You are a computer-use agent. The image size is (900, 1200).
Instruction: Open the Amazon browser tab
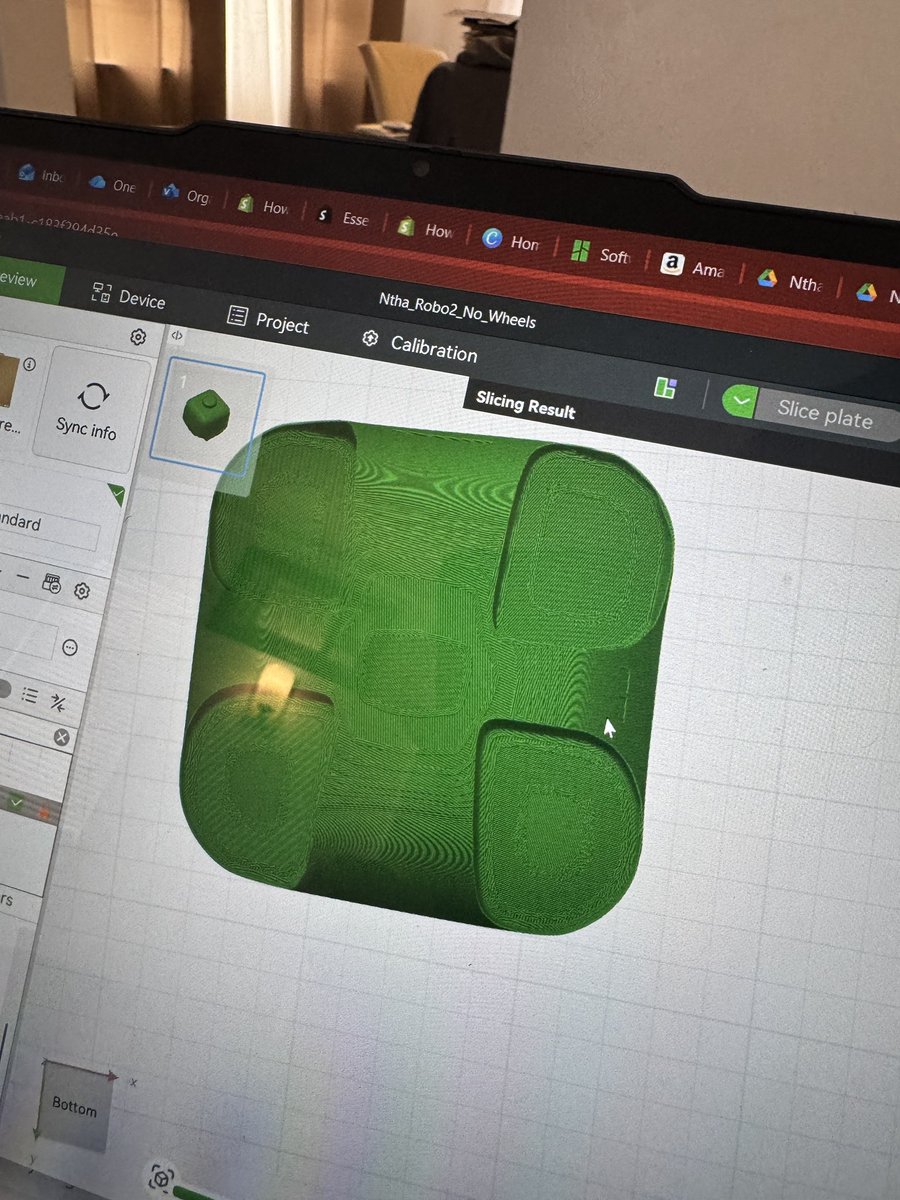(x=693, y=265)
